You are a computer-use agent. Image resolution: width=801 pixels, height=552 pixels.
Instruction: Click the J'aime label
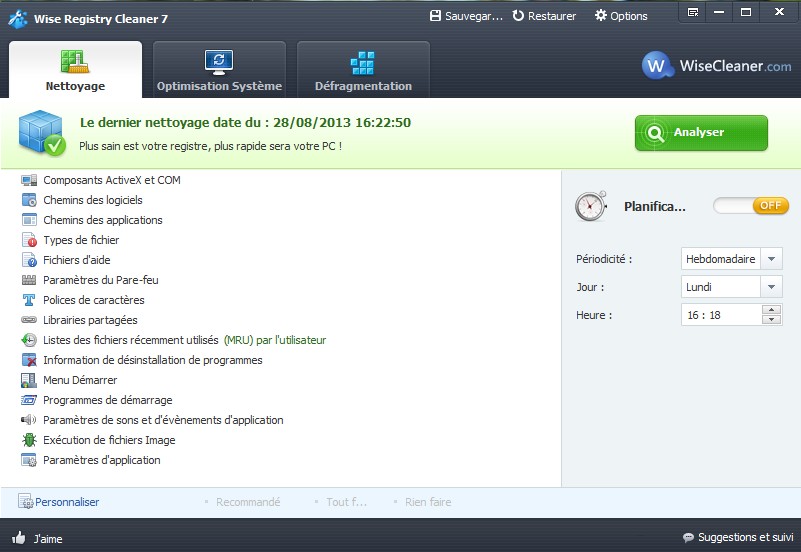click(x=48, y=539)
